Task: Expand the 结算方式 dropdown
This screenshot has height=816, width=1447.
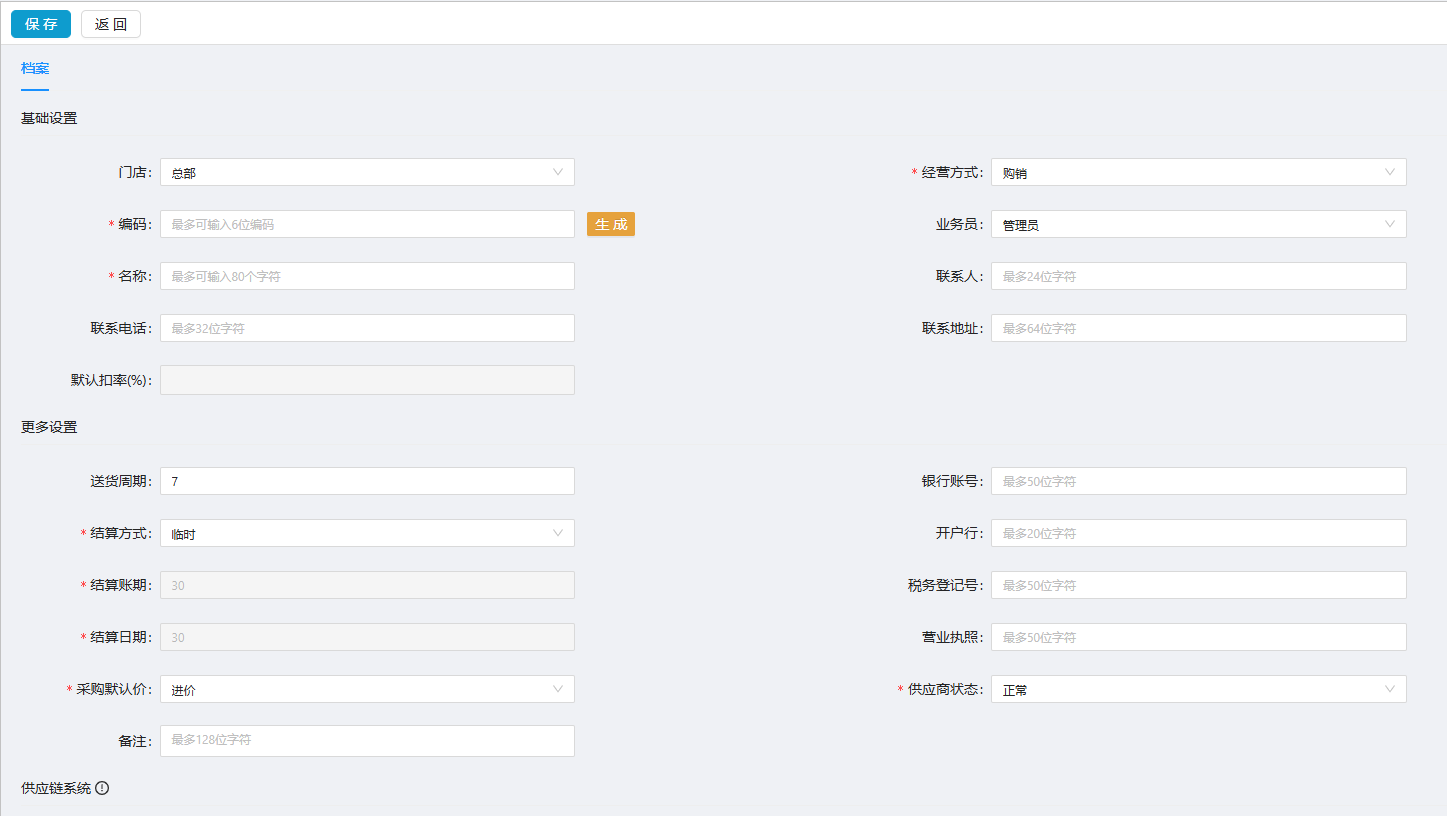Action: [x=367, y=533]
